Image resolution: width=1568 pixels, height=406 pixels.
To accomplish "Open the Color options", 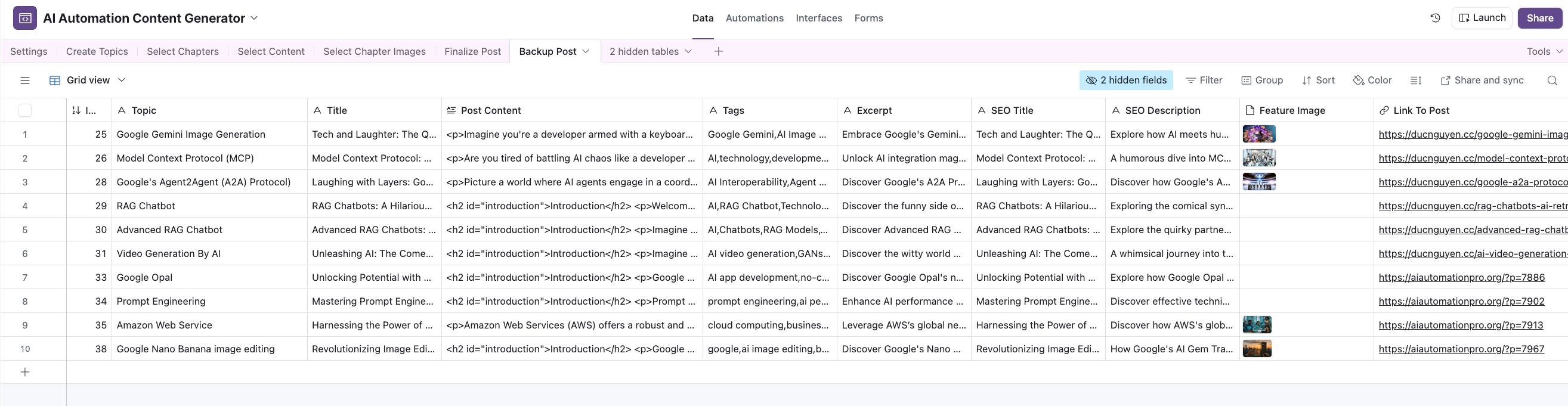I will coord(1372,80).
